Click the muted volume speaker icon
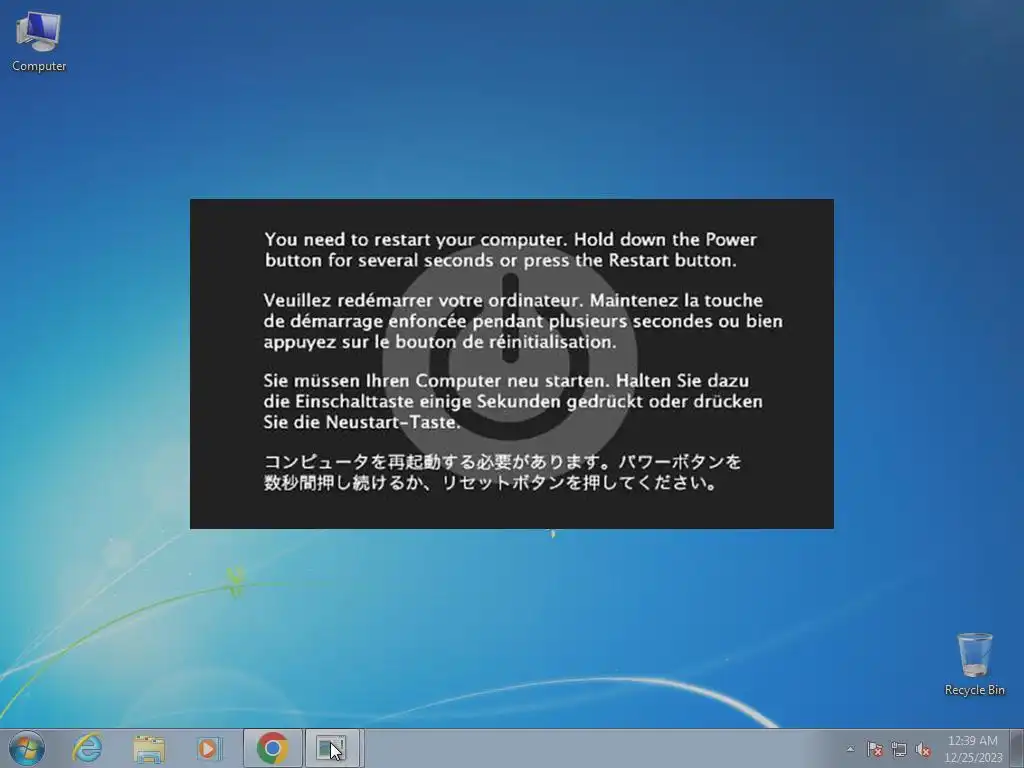The width and height of the screenshot is (1024, 768). pos(923,749)
